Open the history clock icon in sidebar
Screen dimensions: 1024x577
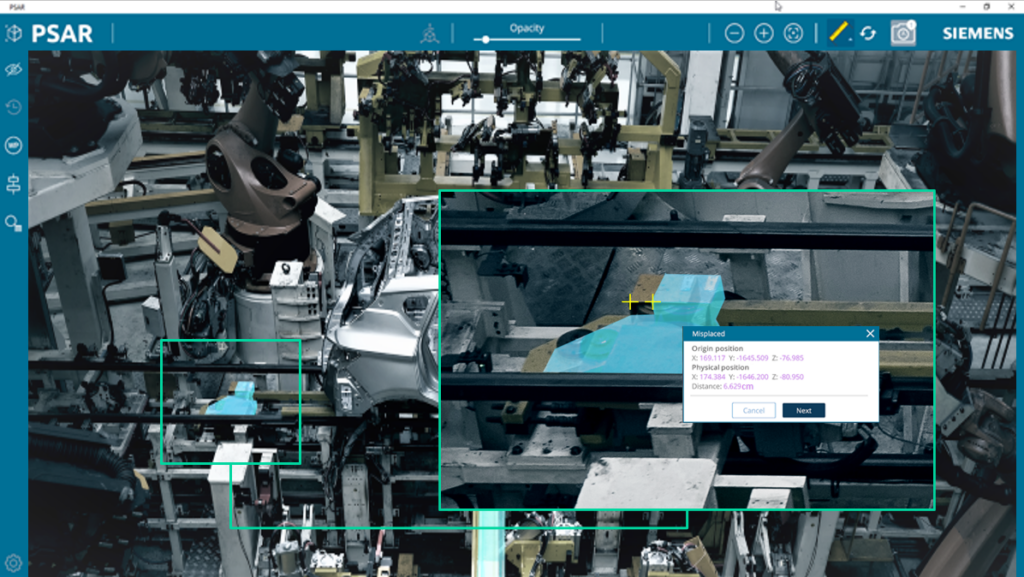coord(11,107)
